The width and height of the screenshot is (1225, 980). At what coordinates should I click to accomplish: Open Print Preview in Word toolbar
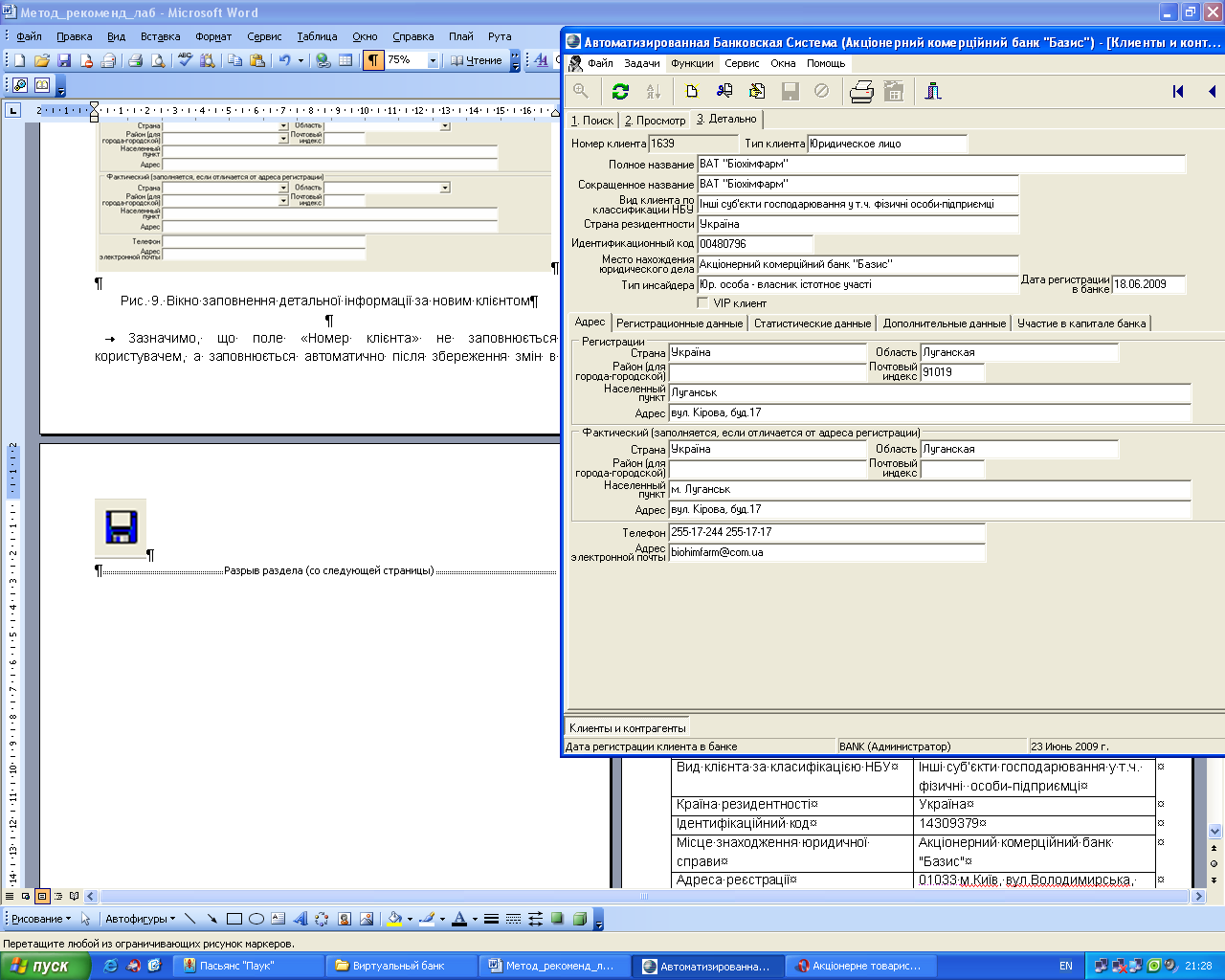click(x=158, y=60)
